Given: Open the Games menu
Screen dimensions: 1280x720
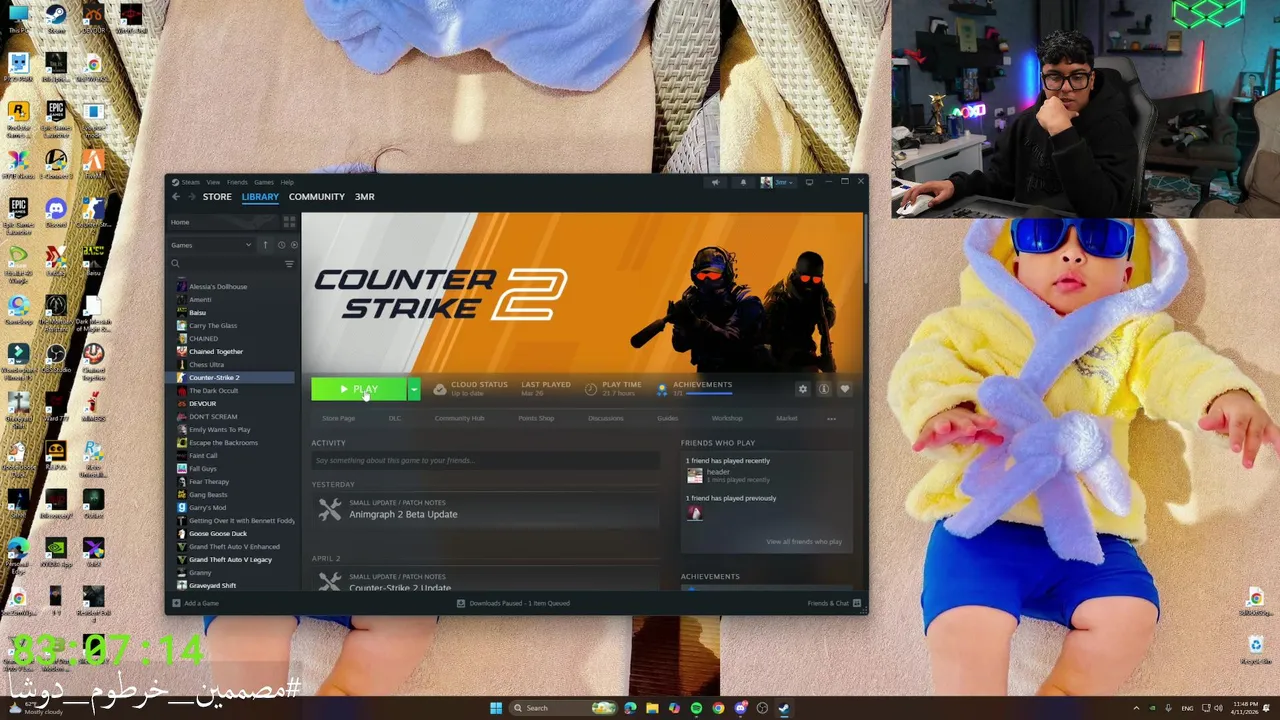Looking at the screenshot, I should [264, 182].
